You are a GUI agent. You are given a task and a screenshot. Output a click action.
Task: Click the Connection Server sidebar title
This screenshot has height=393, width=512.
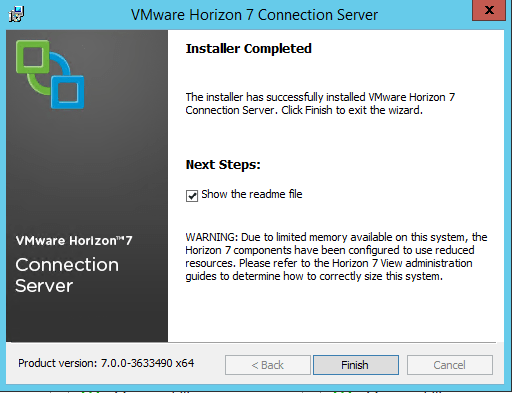tap(67, 275)
